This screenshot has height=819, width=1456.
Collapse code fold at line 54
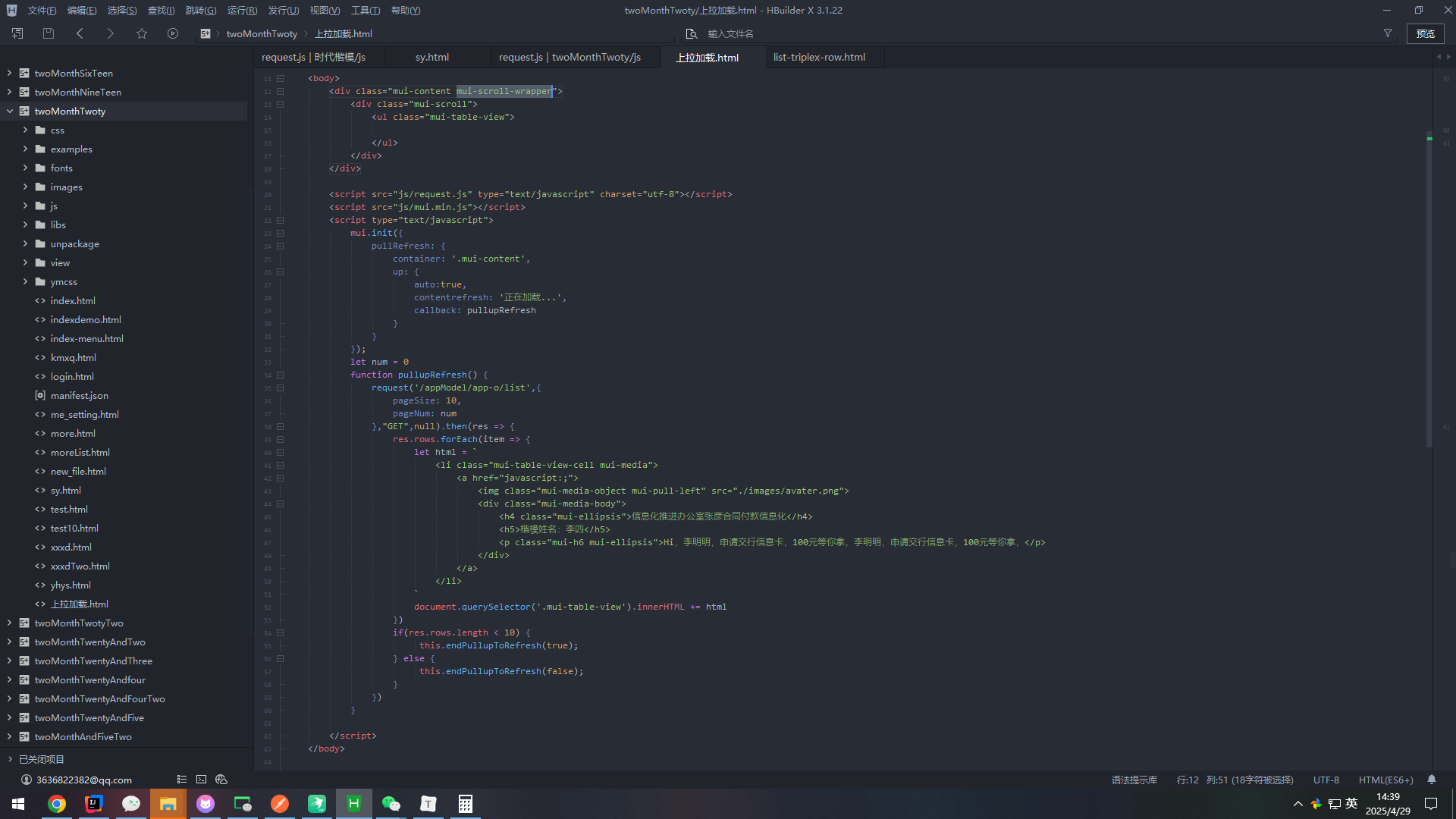click(x=280, y=632)
